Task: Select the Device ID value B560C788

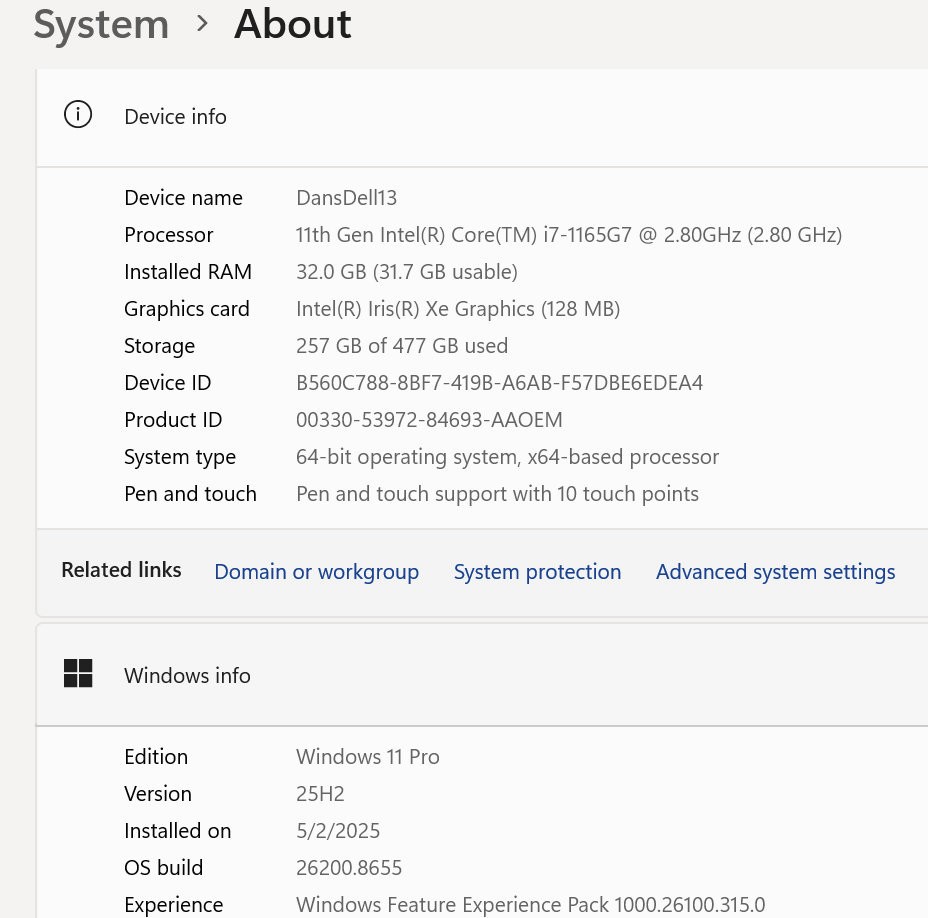Action: (x=499, y=383)
